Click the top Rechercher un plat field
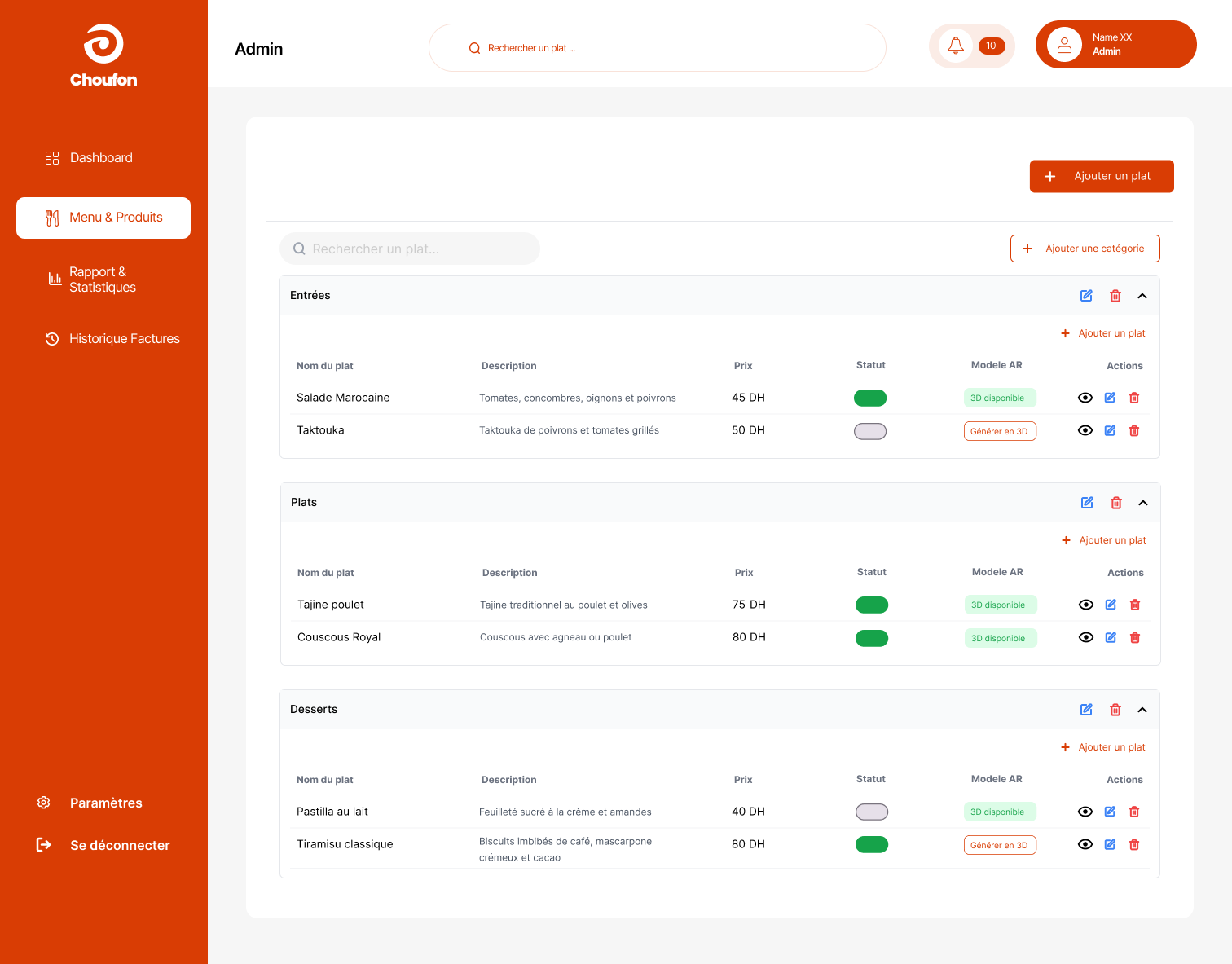Image resolution: width=1232 pixels, height=964 pixels. 658,48
